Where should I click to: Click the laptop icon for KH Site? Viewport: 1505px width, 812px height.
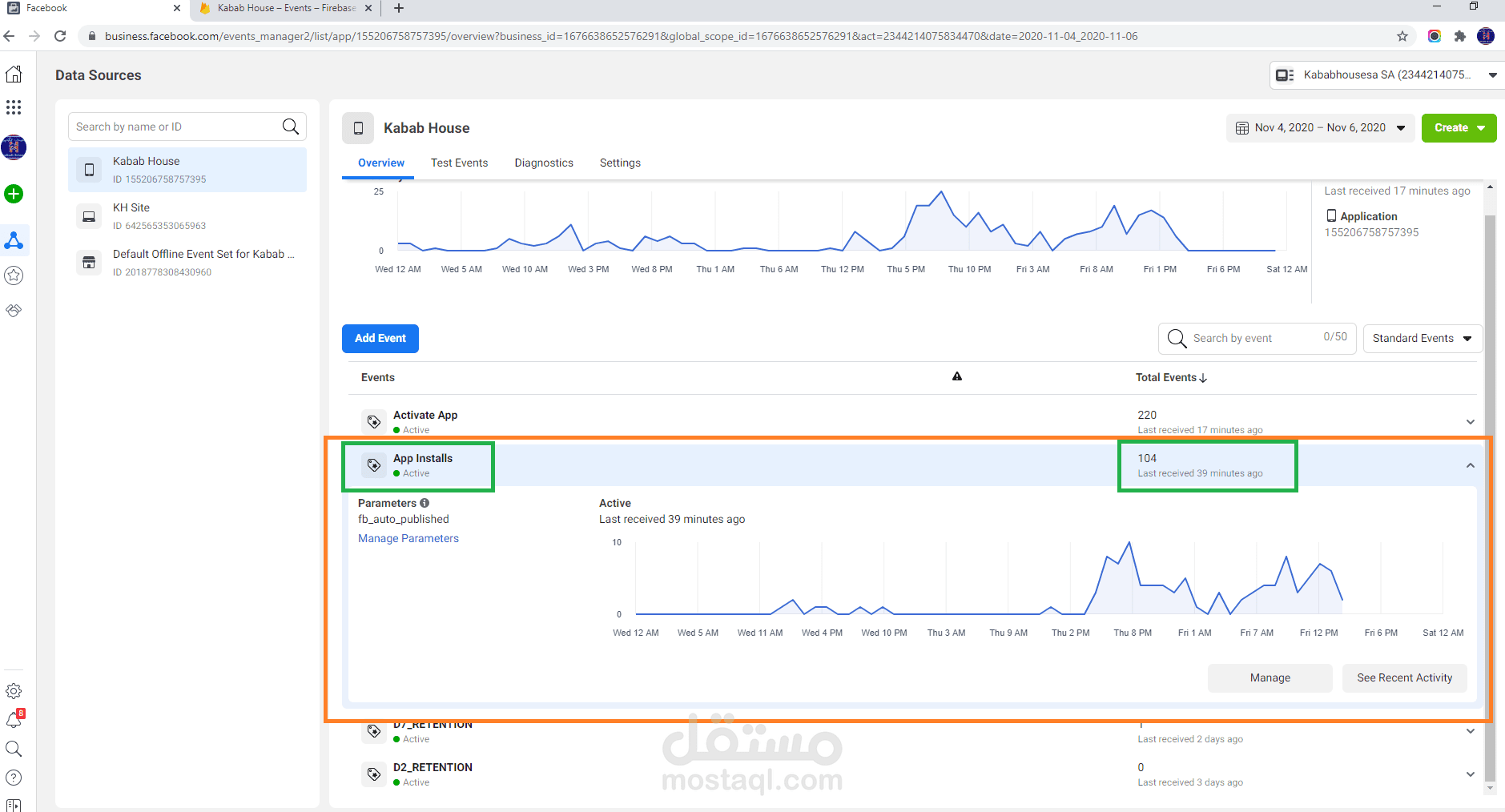click(x=89, y=216)
